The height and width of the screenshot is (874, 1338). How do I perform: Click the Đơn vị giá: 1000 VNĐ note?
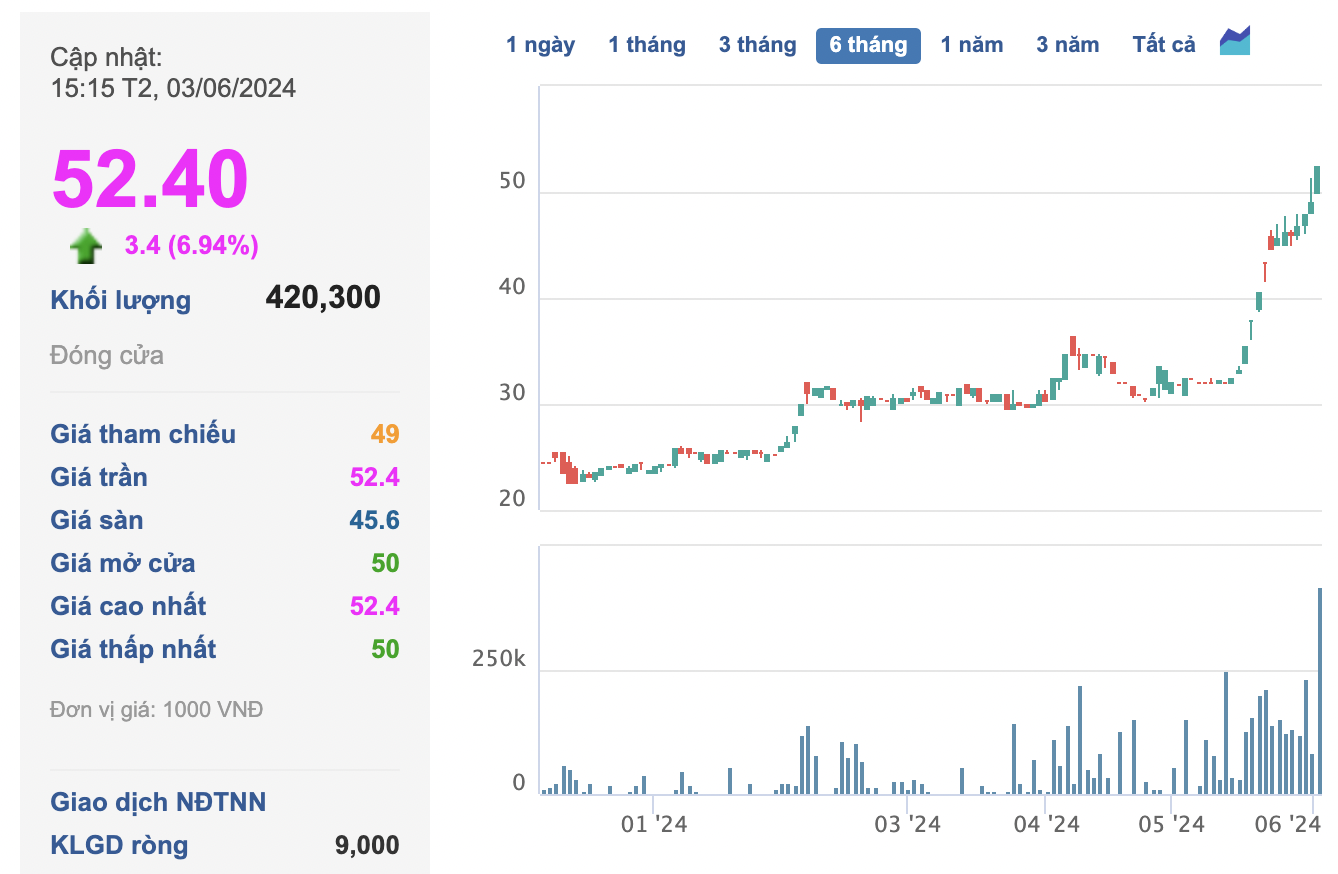click(157, 710)
